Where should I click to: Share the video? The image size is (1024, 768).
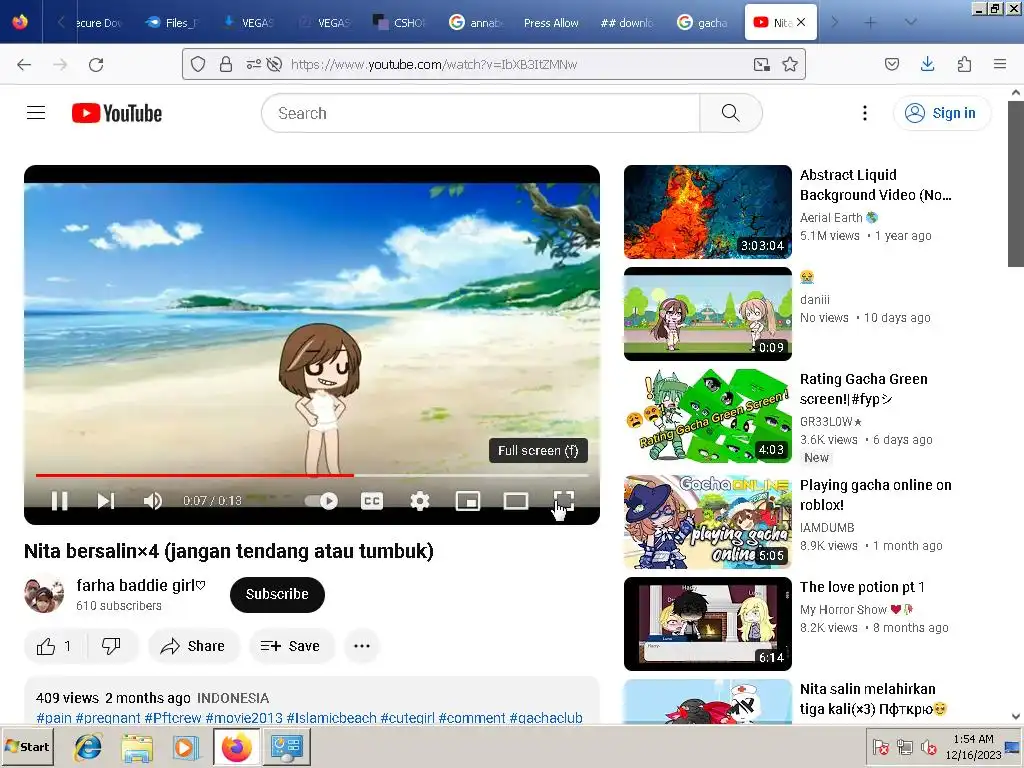point(193,646)
